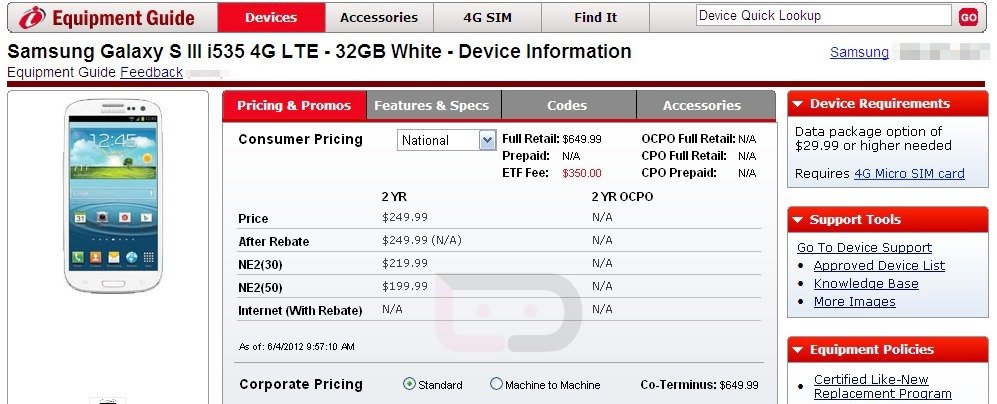Image resolution: width=997 pixels, height=404 pixels.
Task: Click the Support Tools panel arrow icon
Action: [x=798, y=220]
